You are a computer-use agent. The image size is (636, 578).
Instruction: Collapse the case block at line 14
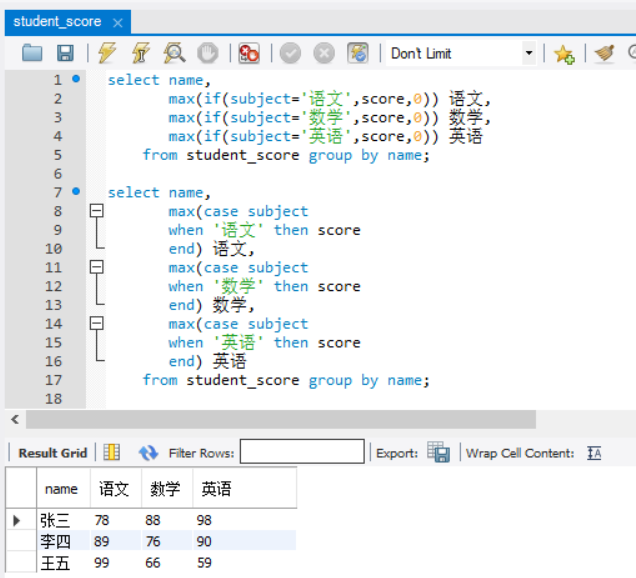97,323
